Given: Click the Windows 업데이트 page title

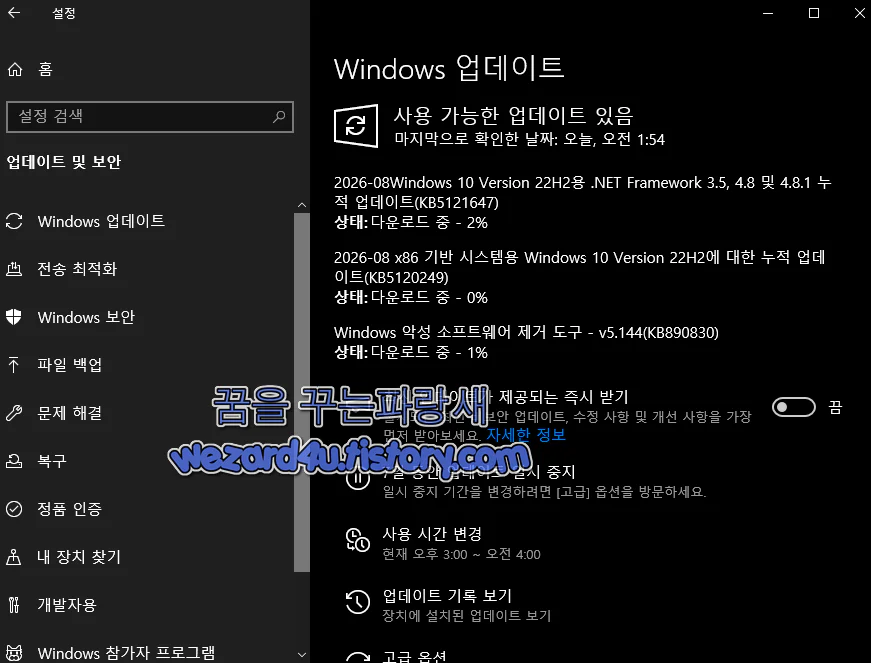Looking at the screenshot, I should tap(449, 69).
